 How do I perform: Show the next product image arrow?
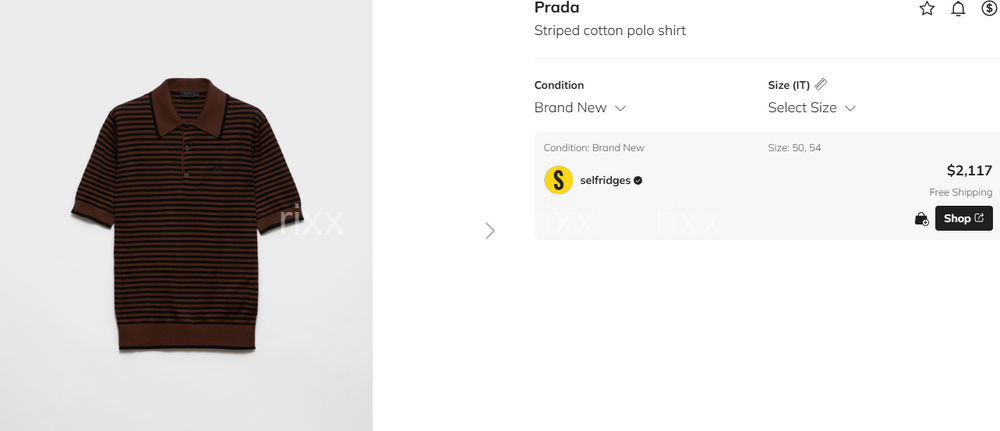490,231
